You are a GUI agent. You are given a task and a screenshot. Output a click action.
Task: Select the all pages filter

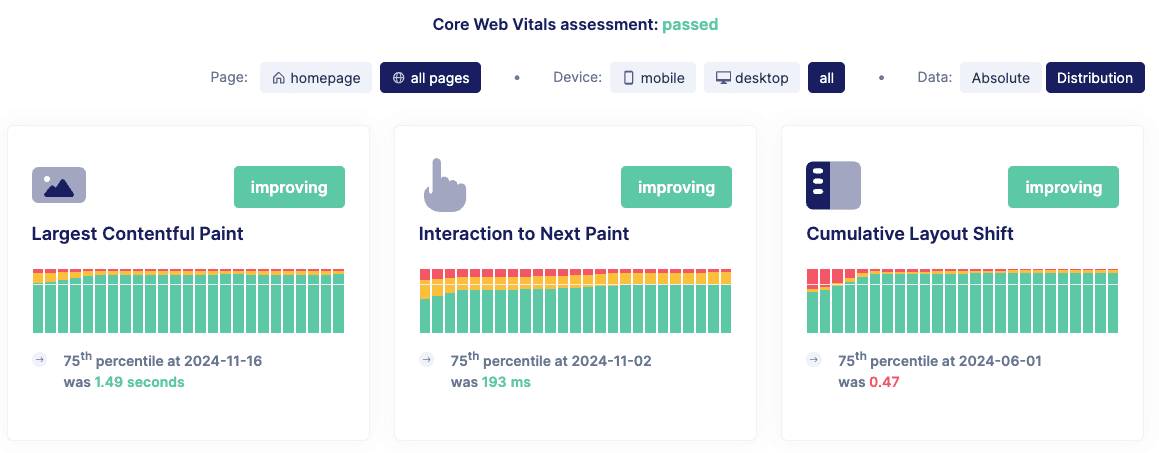tap(430, 78)
